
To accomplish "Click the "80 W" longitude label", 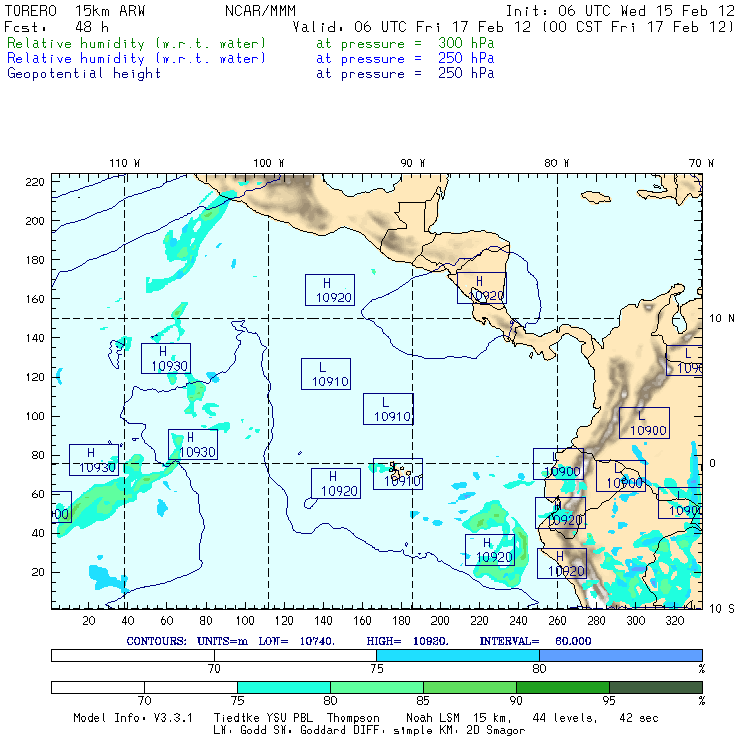I will pyautogui.click(x=556, y=163).
